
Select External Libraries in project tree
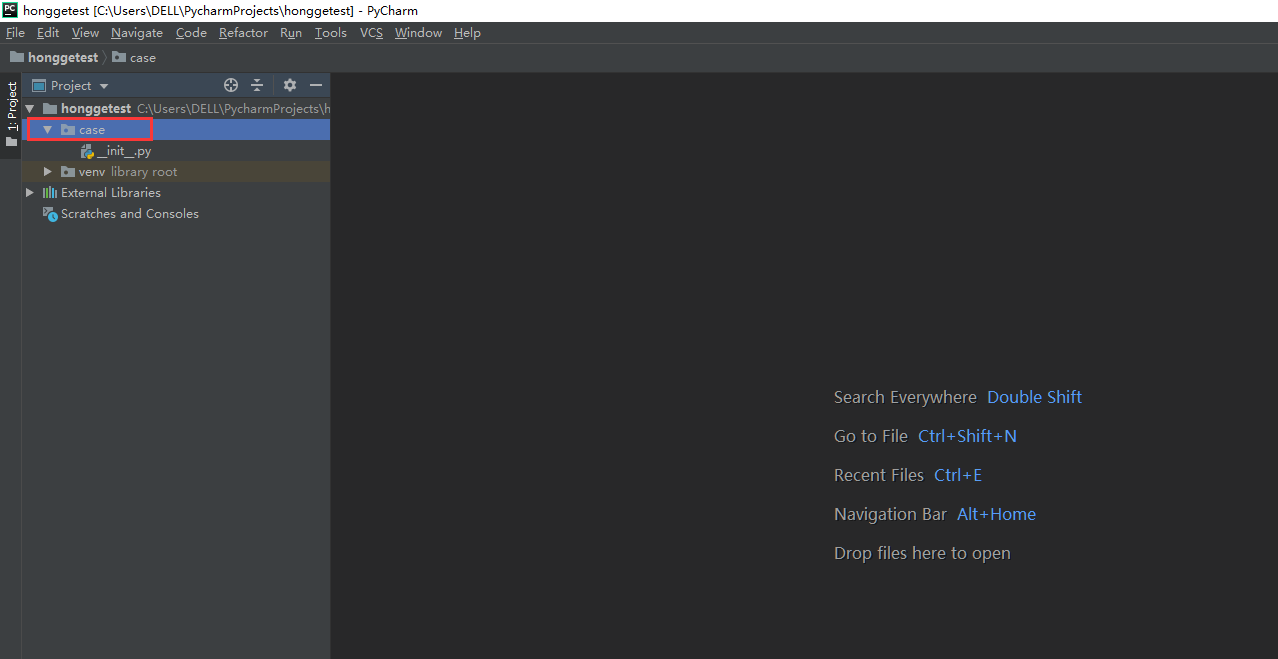pos(176,193)
